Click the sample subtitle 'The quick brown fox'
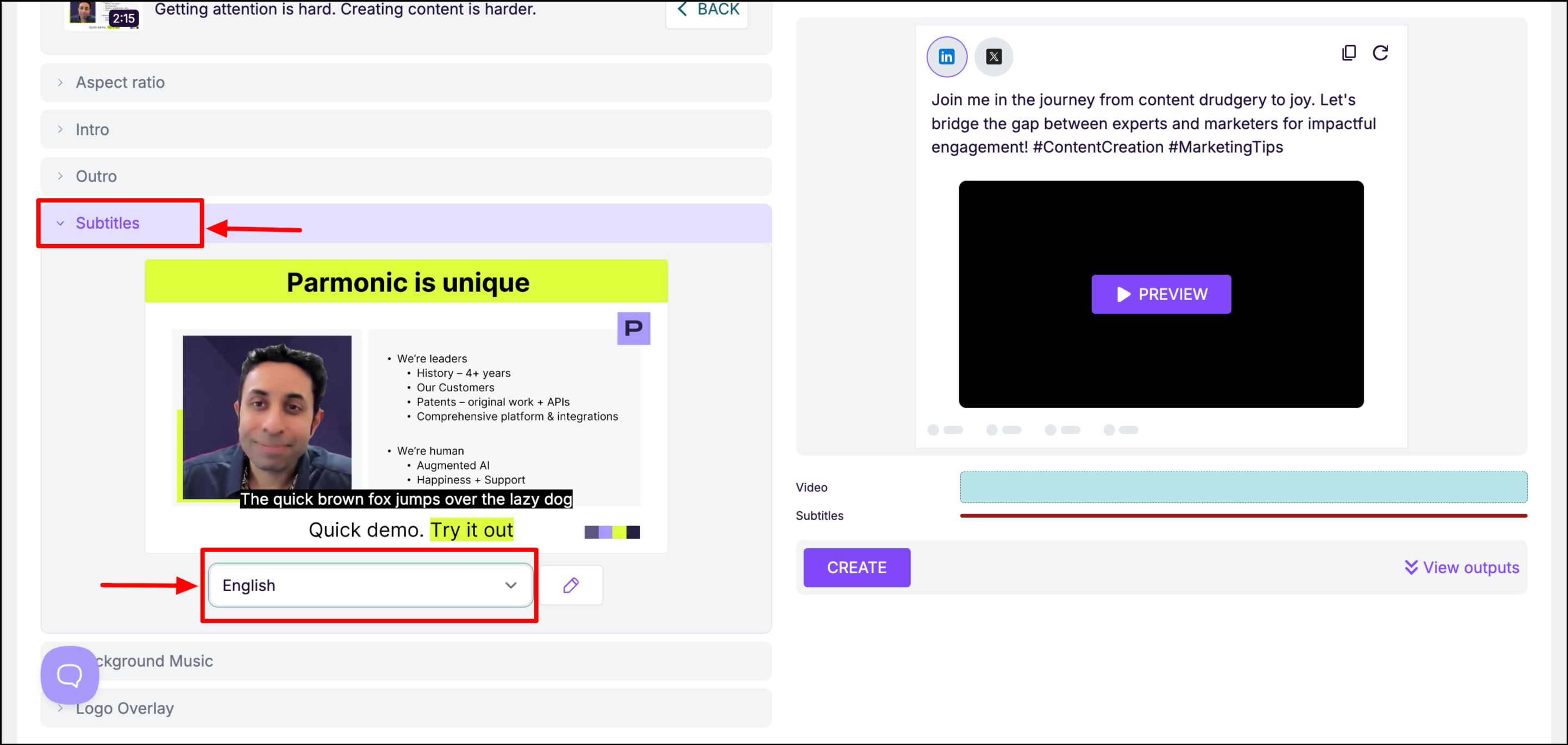Screen dimensions: 1568x745 406,499
